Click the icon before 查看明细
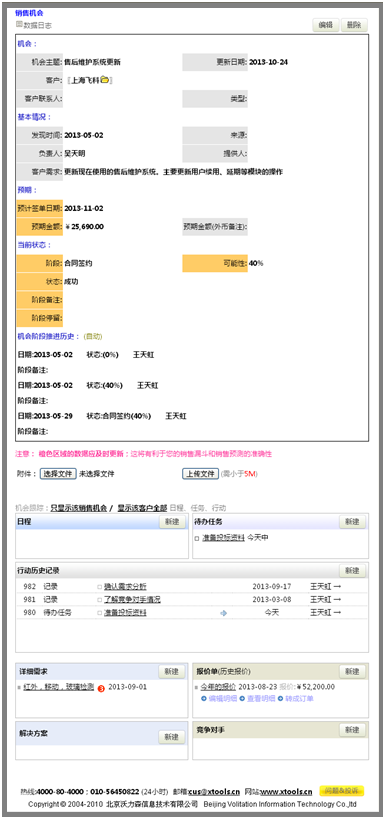This screenshot has width=385, height=819. click(242, 699)
